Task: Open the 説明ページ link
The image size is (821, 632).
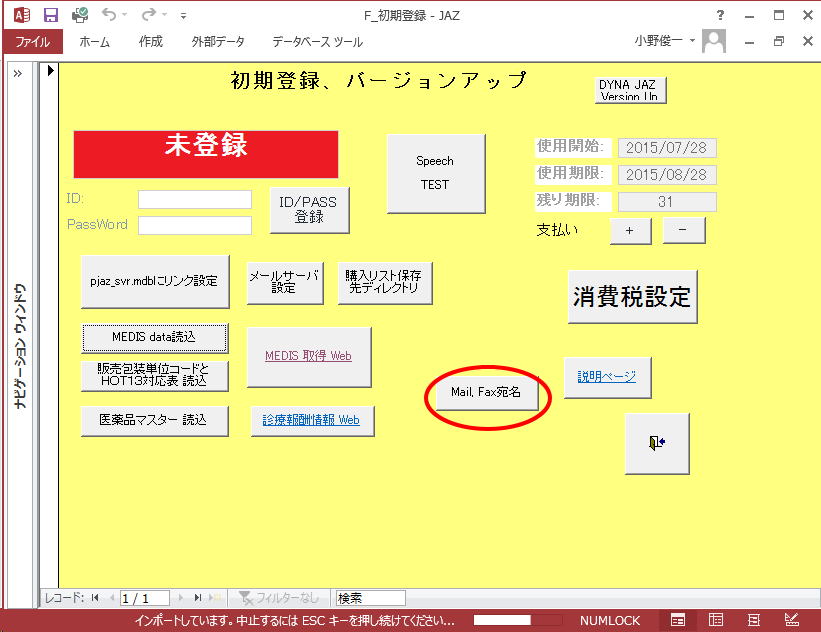Action: tap(607, 377)
